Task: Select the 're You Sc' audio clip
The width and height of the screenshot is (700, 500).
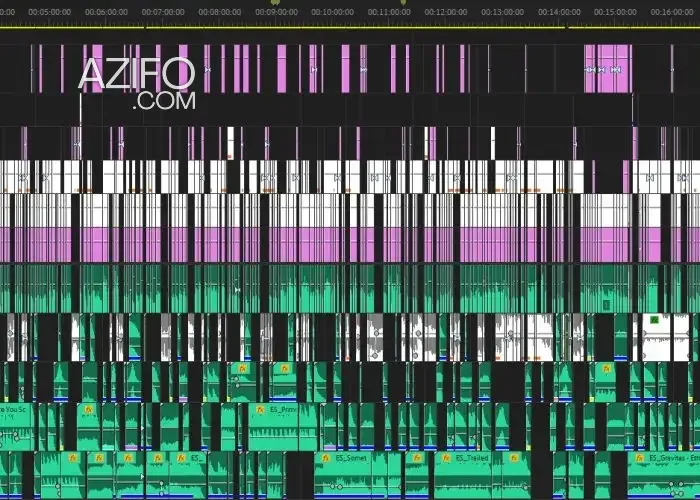Action: click(x=17, y=427)
